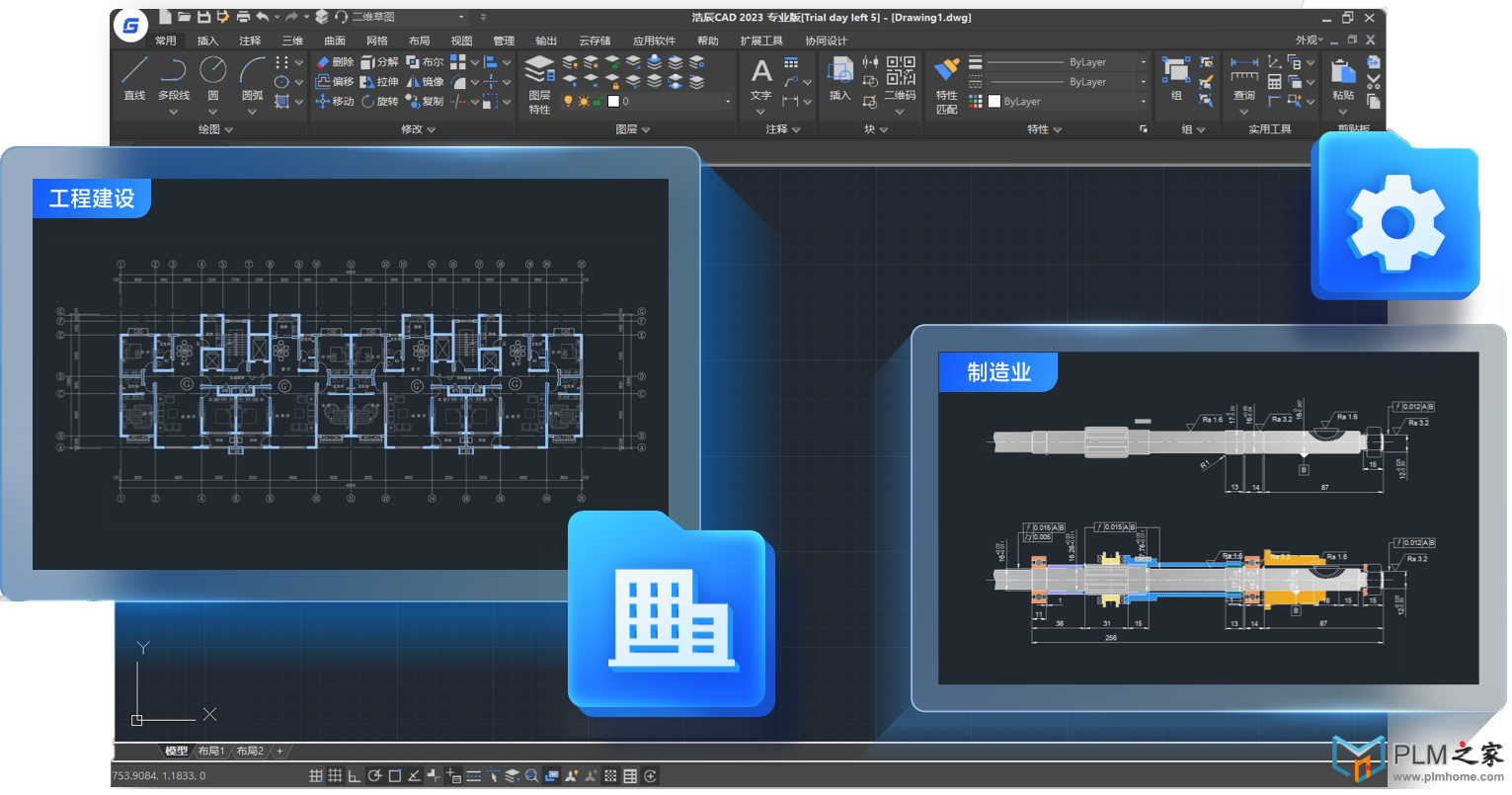Screen dimensions: 1512x795
Task: Click the 拉伸 stretch tool
Action: (380, 82)
